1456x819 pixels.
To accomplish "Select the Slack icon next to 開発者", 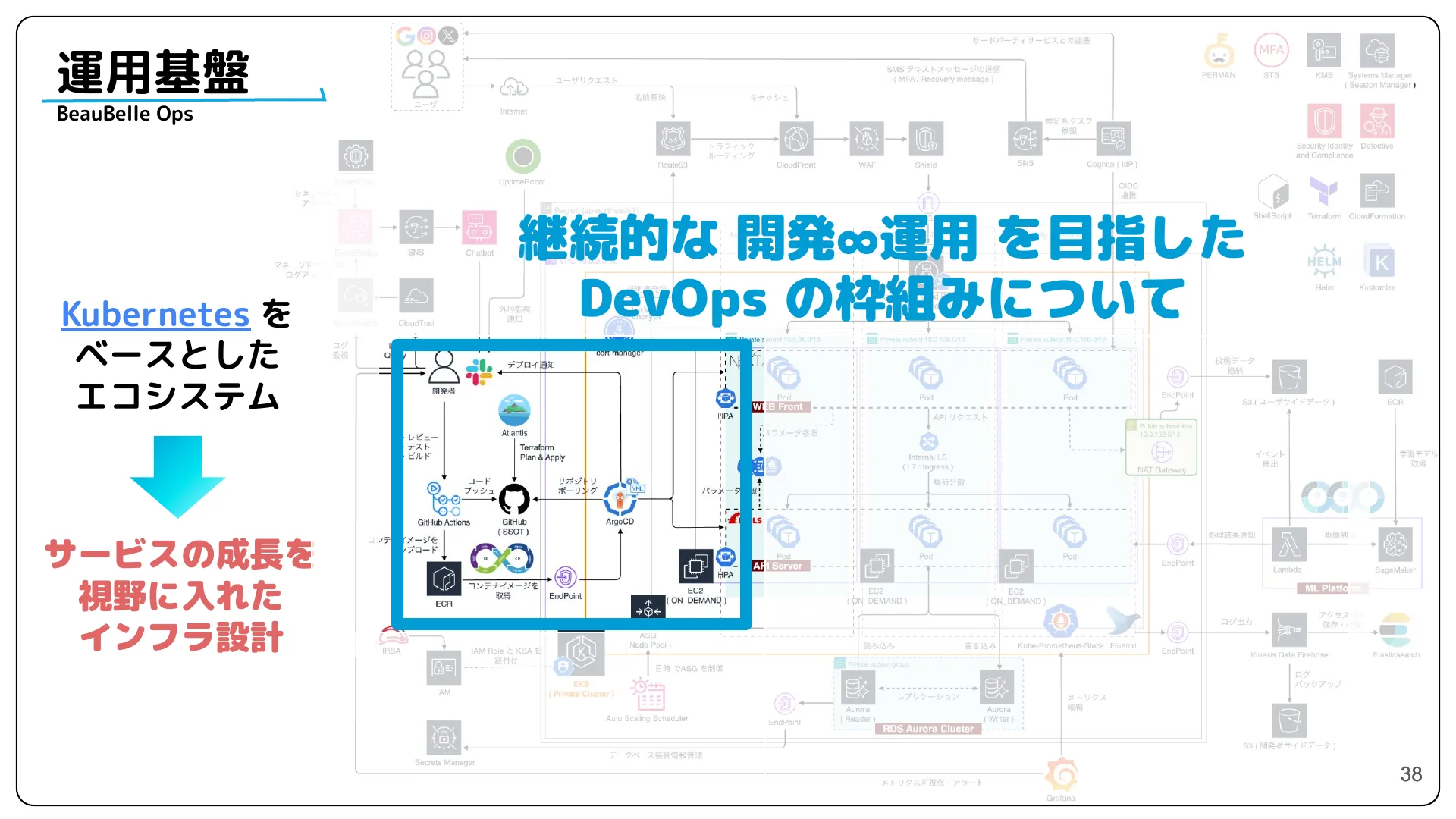I will coord(481,372).
